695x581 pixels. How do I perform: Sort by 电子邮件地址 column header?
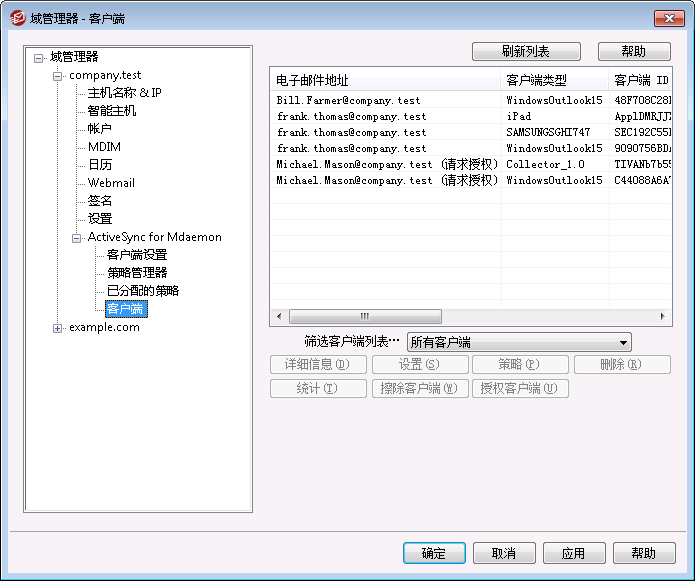pos(386,80)
